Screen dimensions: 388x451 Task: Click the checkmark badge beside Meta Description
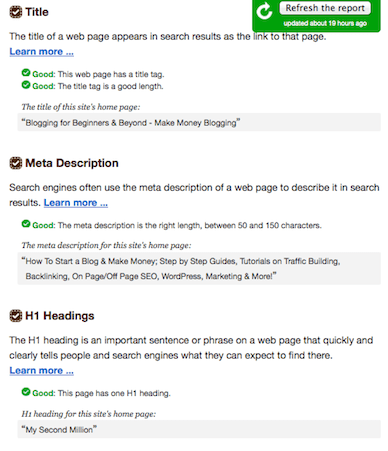(x=16, y=163)
